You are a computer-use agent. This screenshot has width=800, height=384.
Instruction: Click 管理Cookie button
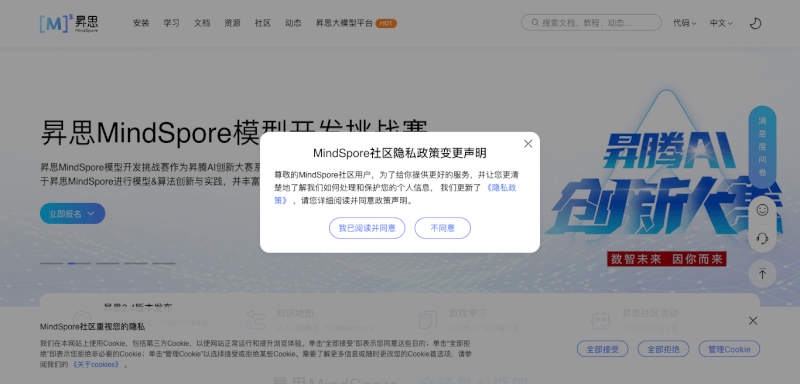point(729,349)
